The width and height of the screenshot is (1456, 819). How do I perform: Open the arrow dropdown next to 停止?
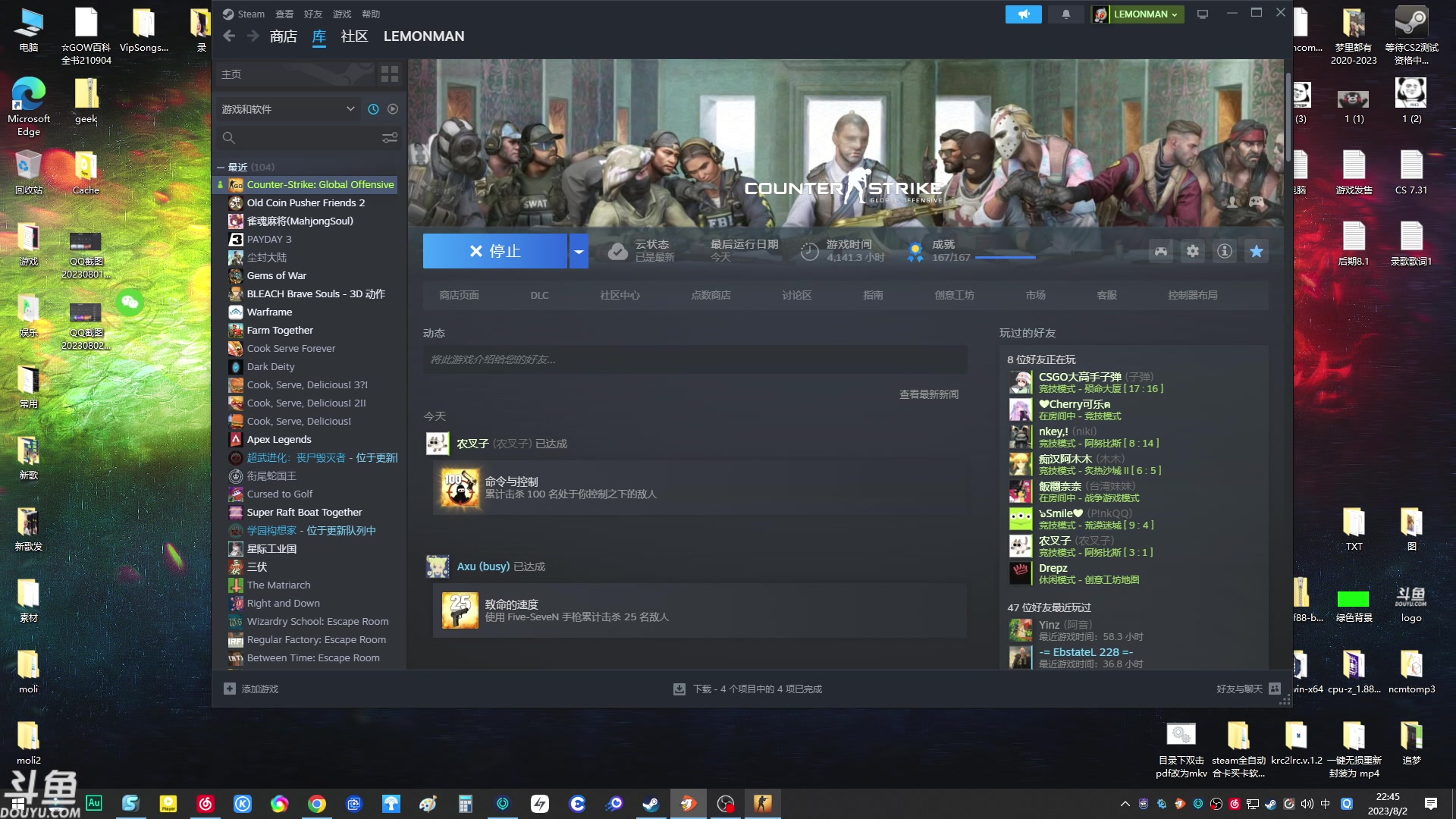click(x=579, y=251)
